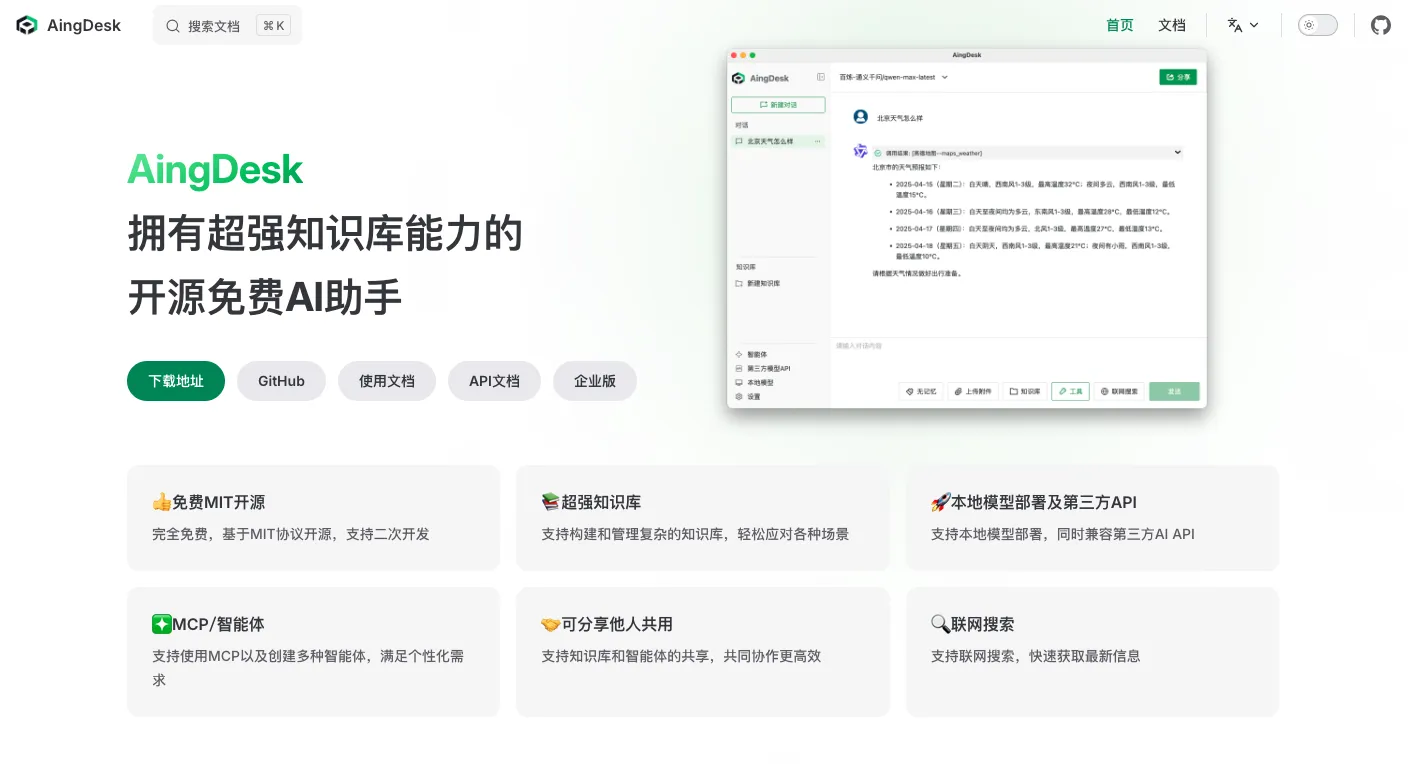Open the language selector dropdown in the header
This screenshot has width=1427, height=764.
tap(1243, 25)
